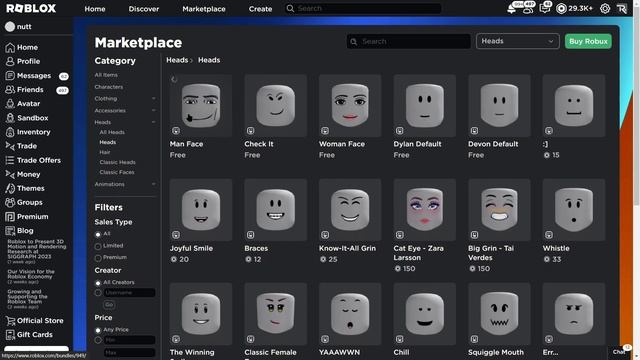This screenshot has width=640, height=360.
Task: Open the Squiggle Mouth head thumbnail
Action: (x=499, y=314)
